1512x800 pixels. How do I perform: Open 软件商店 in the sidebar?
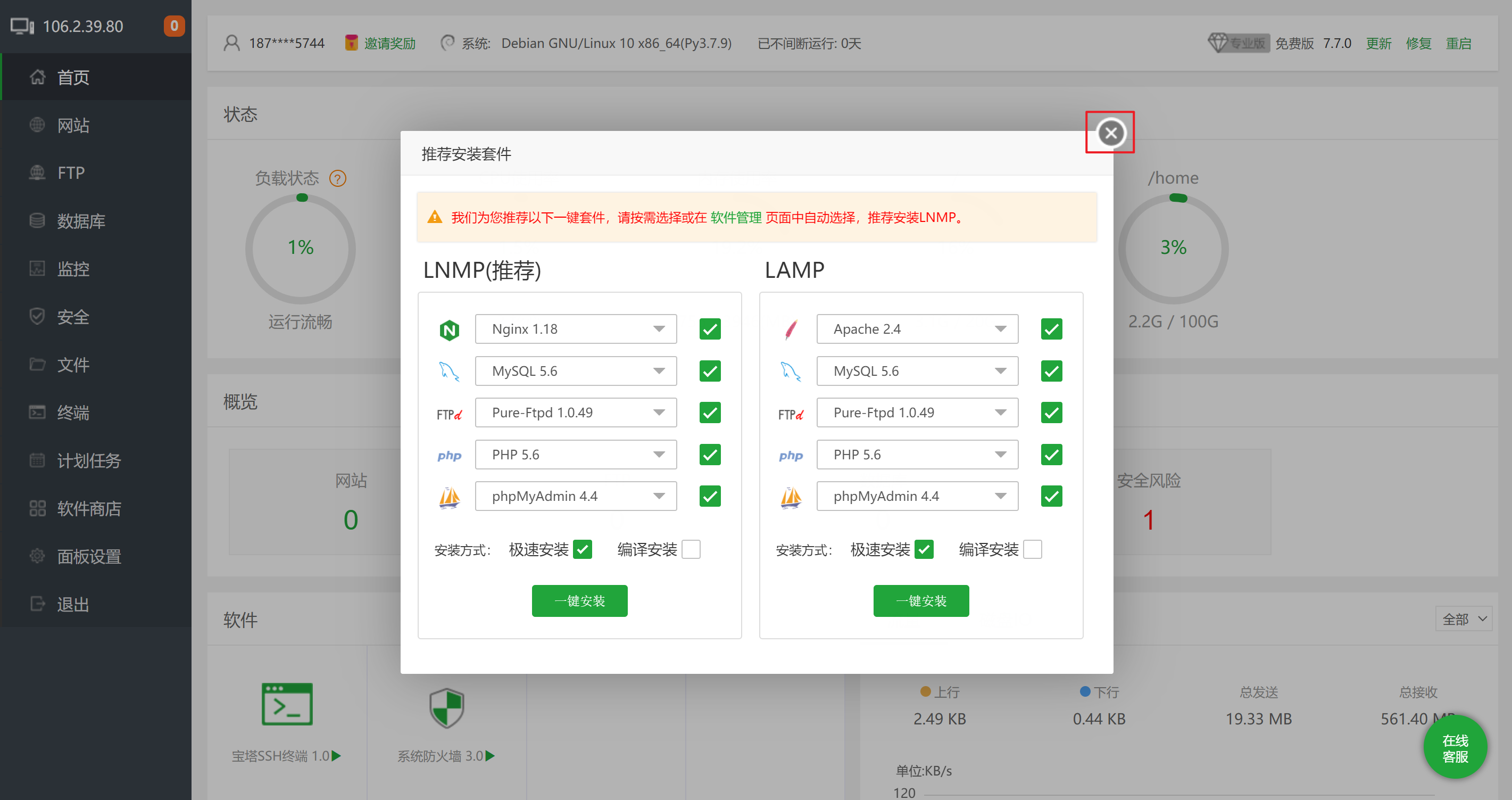(x=89, y=509)
